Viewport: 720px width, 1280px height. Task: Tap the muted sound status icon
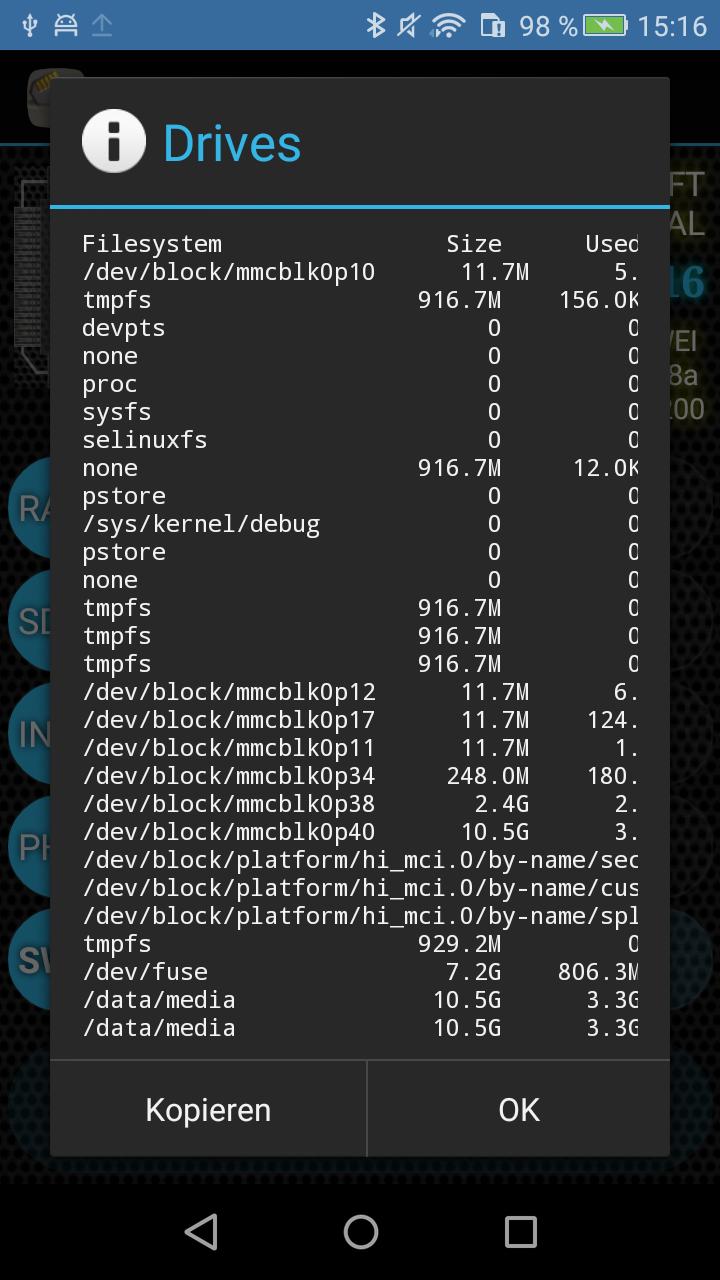coord(409,25)
